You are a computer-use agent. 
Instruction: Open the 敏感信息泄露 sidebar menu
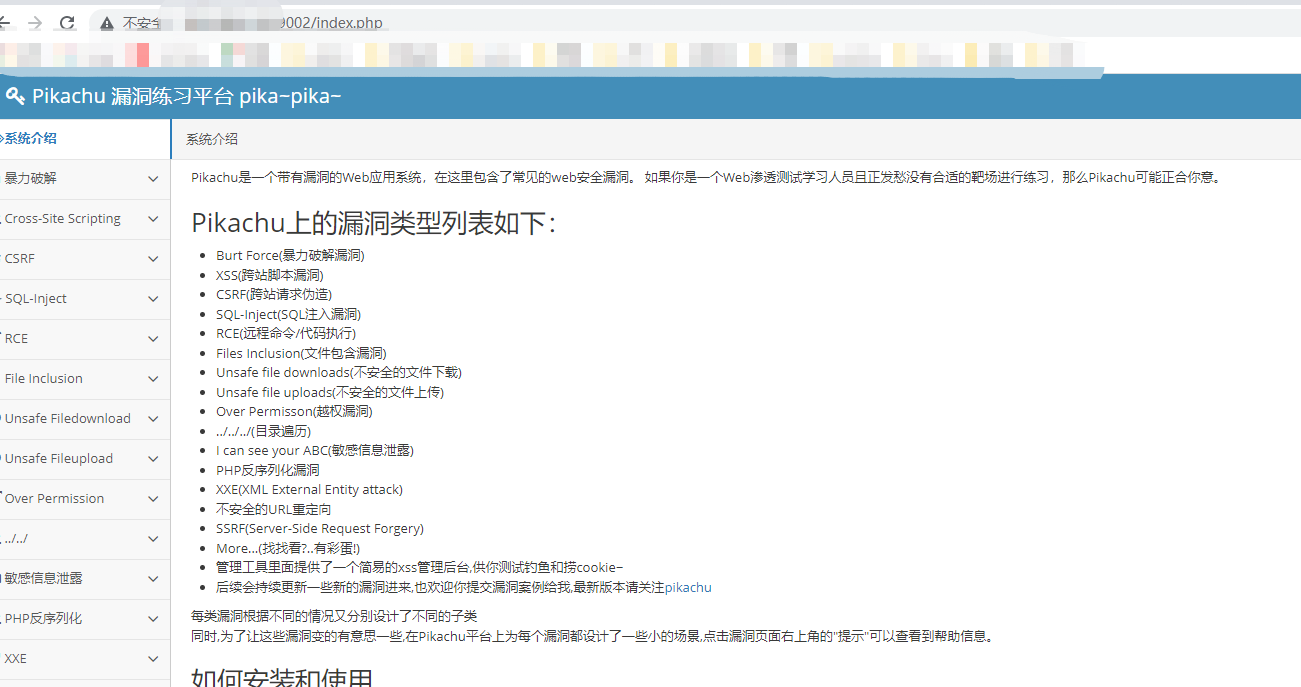(x=85, y=579)
